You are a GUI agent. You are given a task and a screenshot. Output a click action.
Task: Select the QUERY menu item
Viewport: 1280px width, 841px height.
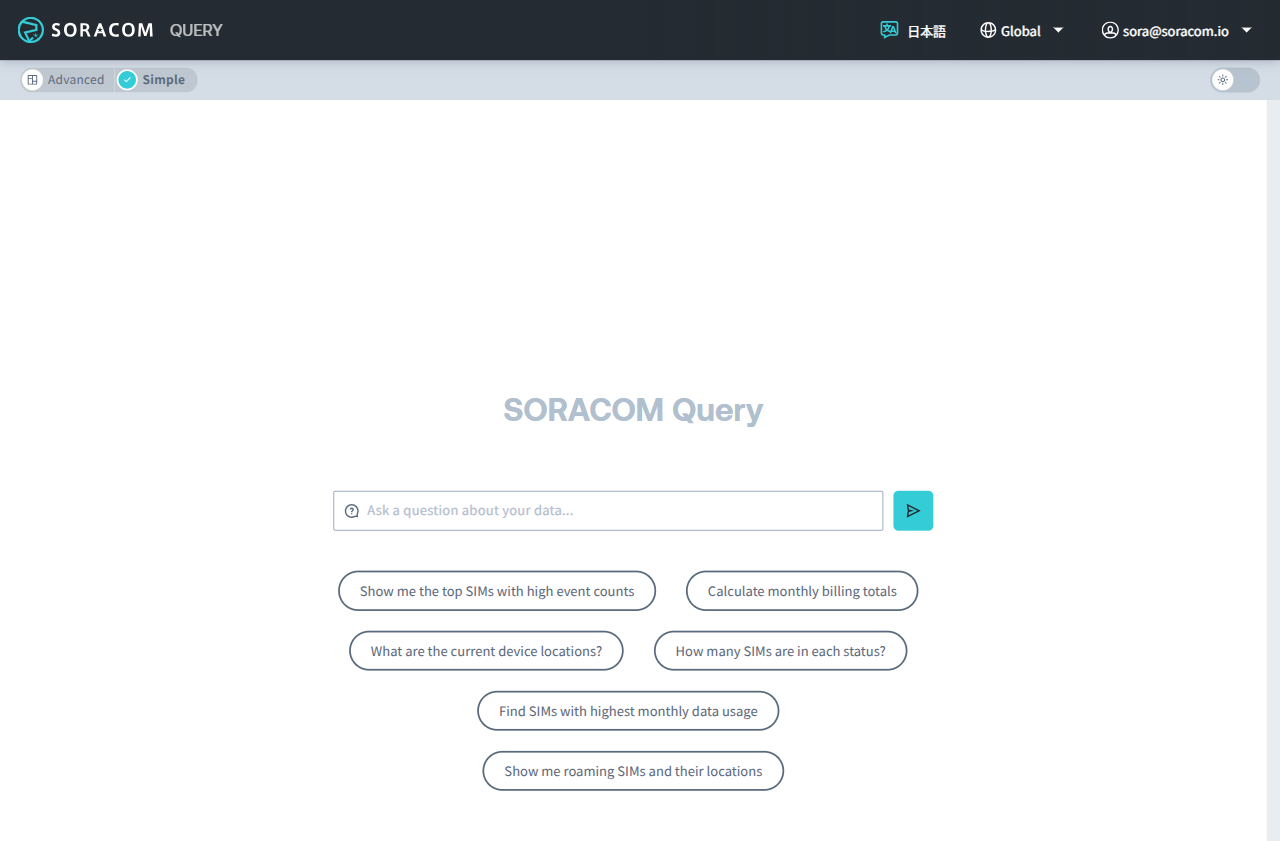(195, 30)
